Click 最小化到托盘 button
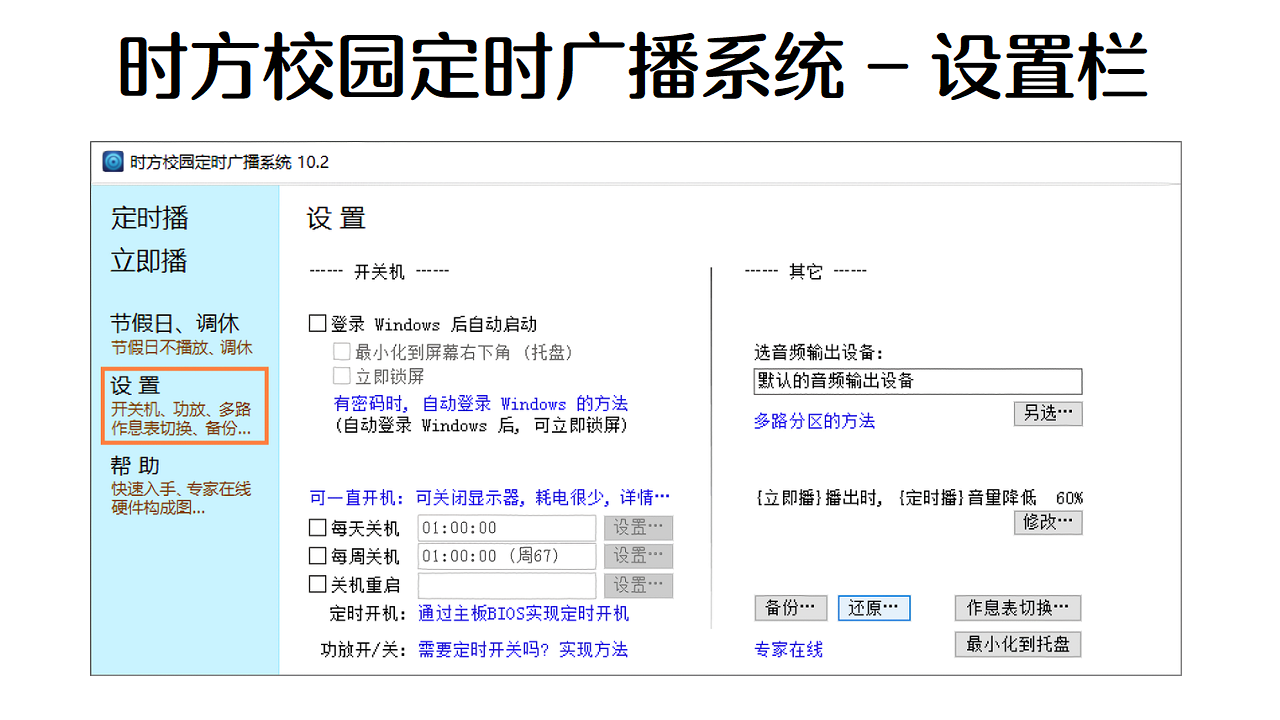 (1017, 644)
